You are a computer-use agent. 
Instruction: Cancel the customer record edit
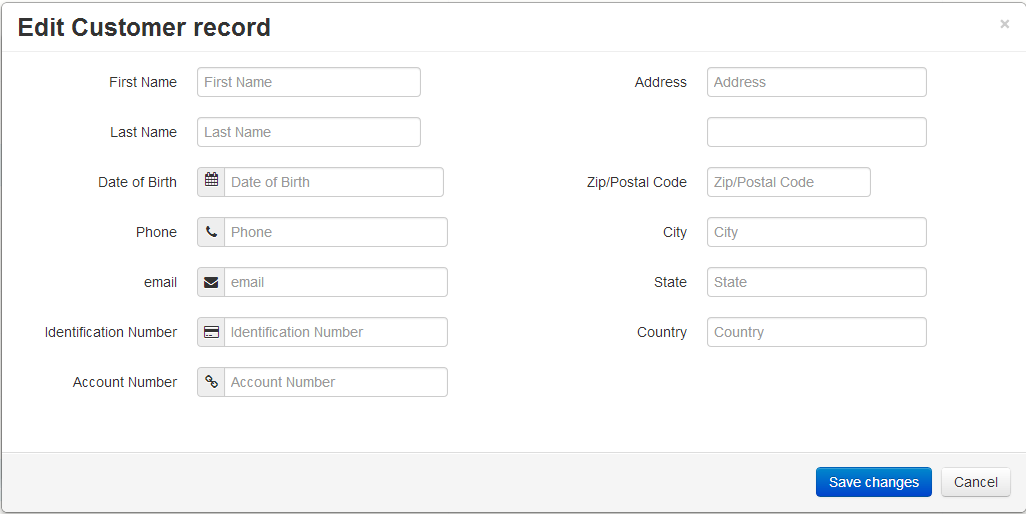click(976, 482)
